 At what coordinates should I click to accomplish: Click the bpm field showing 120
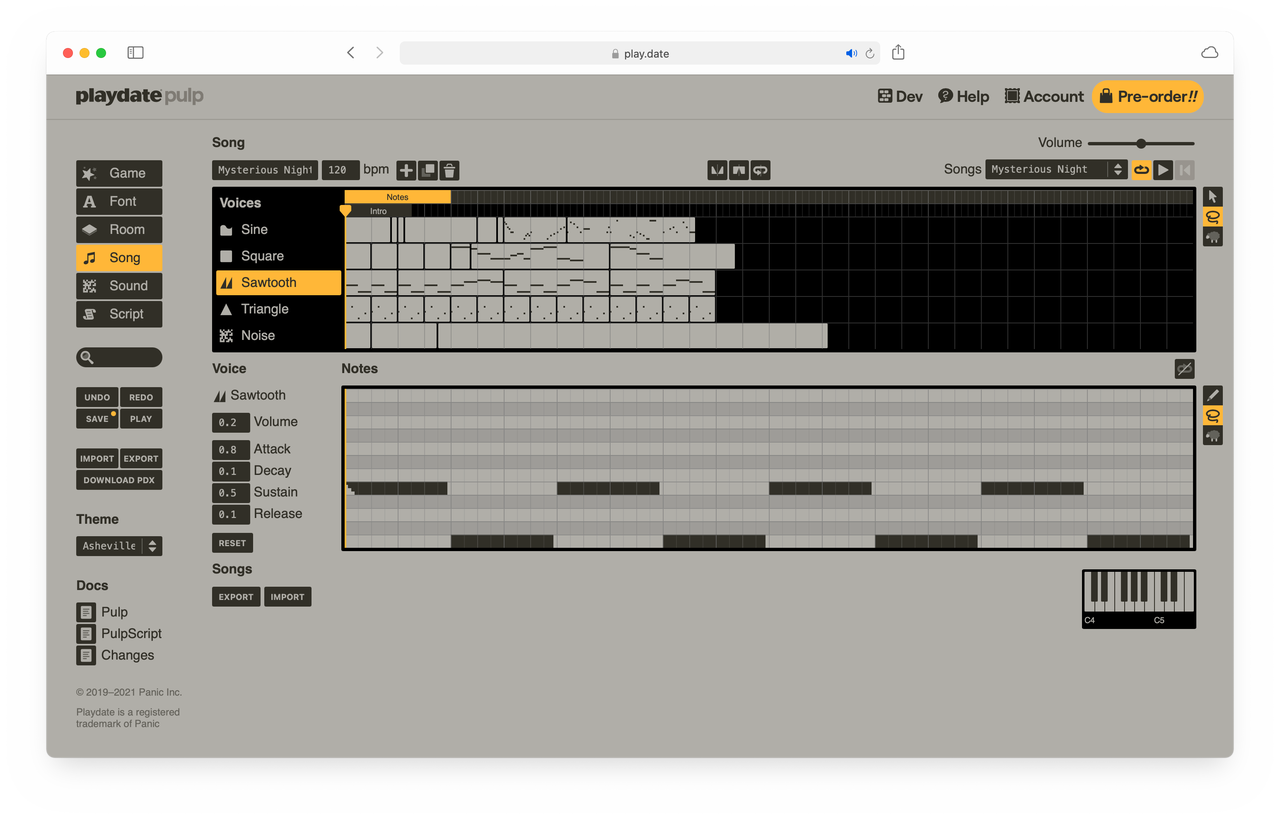click(340, 171)
